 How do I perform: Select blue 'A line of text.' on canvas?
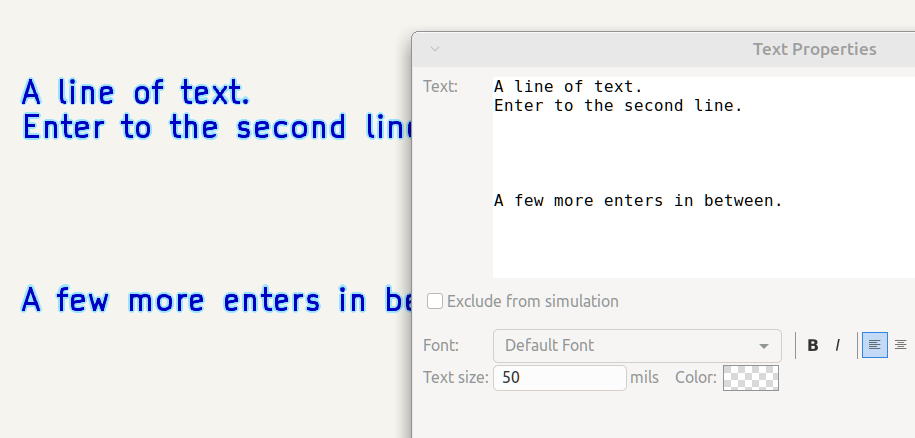click(x=135, y=93)
